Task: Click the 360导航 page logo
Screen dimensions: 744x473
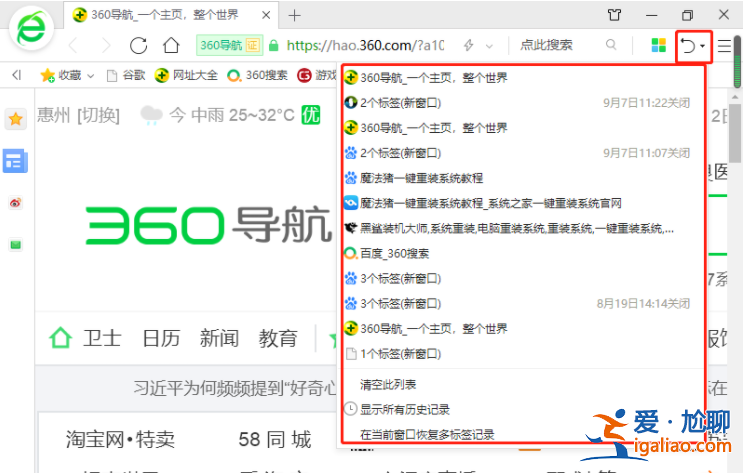Action: click(x=209, y=225)
